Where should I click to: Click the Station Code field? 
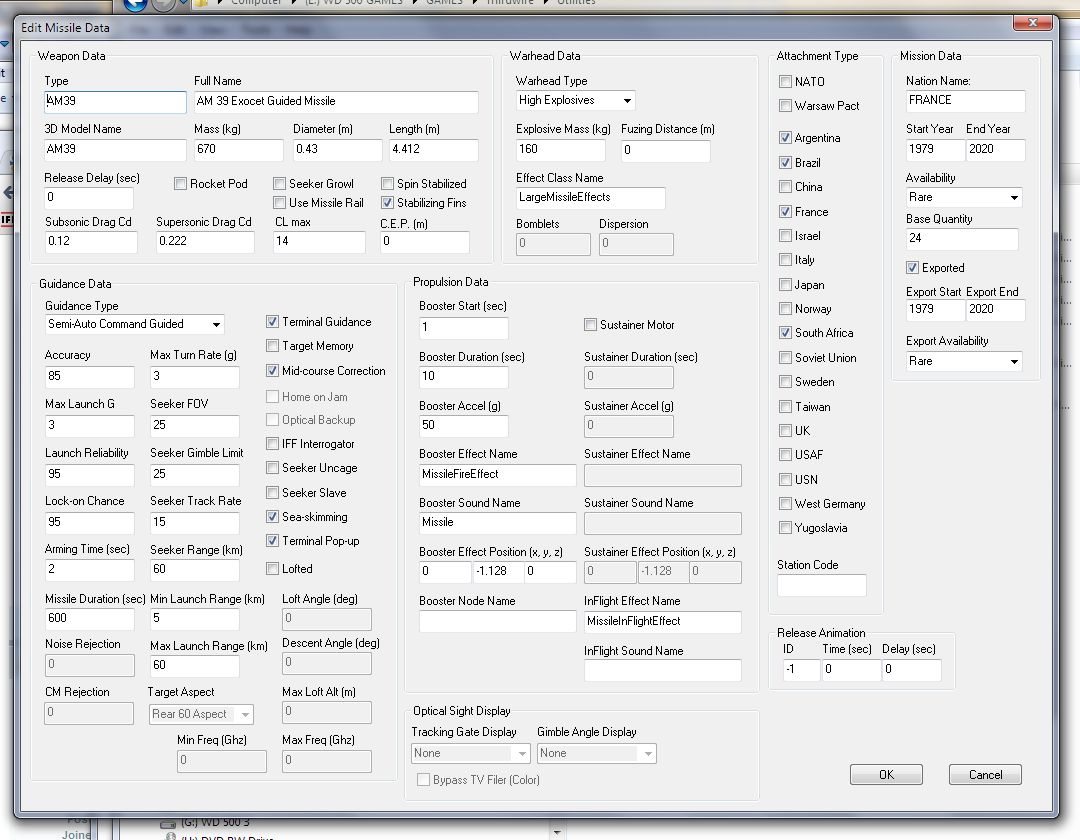822,585
